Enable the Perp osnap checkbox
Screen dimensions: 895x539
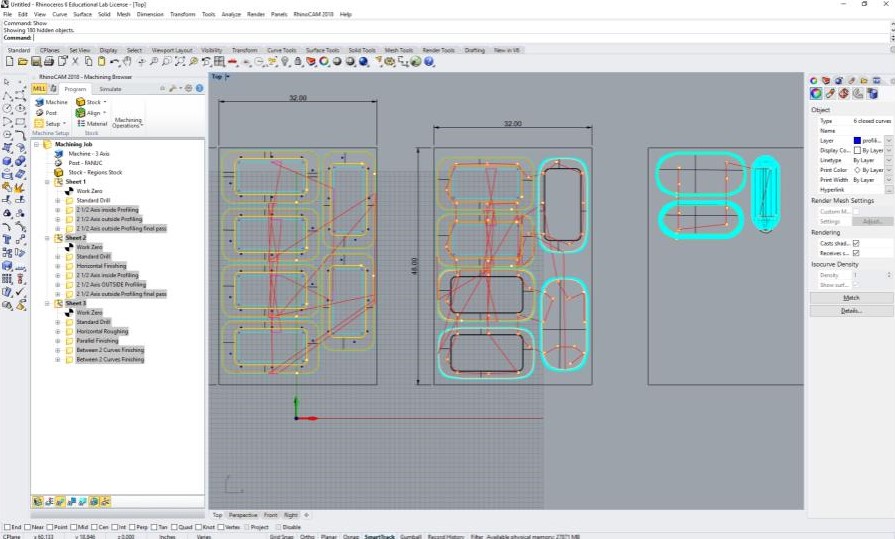[132, 527]
